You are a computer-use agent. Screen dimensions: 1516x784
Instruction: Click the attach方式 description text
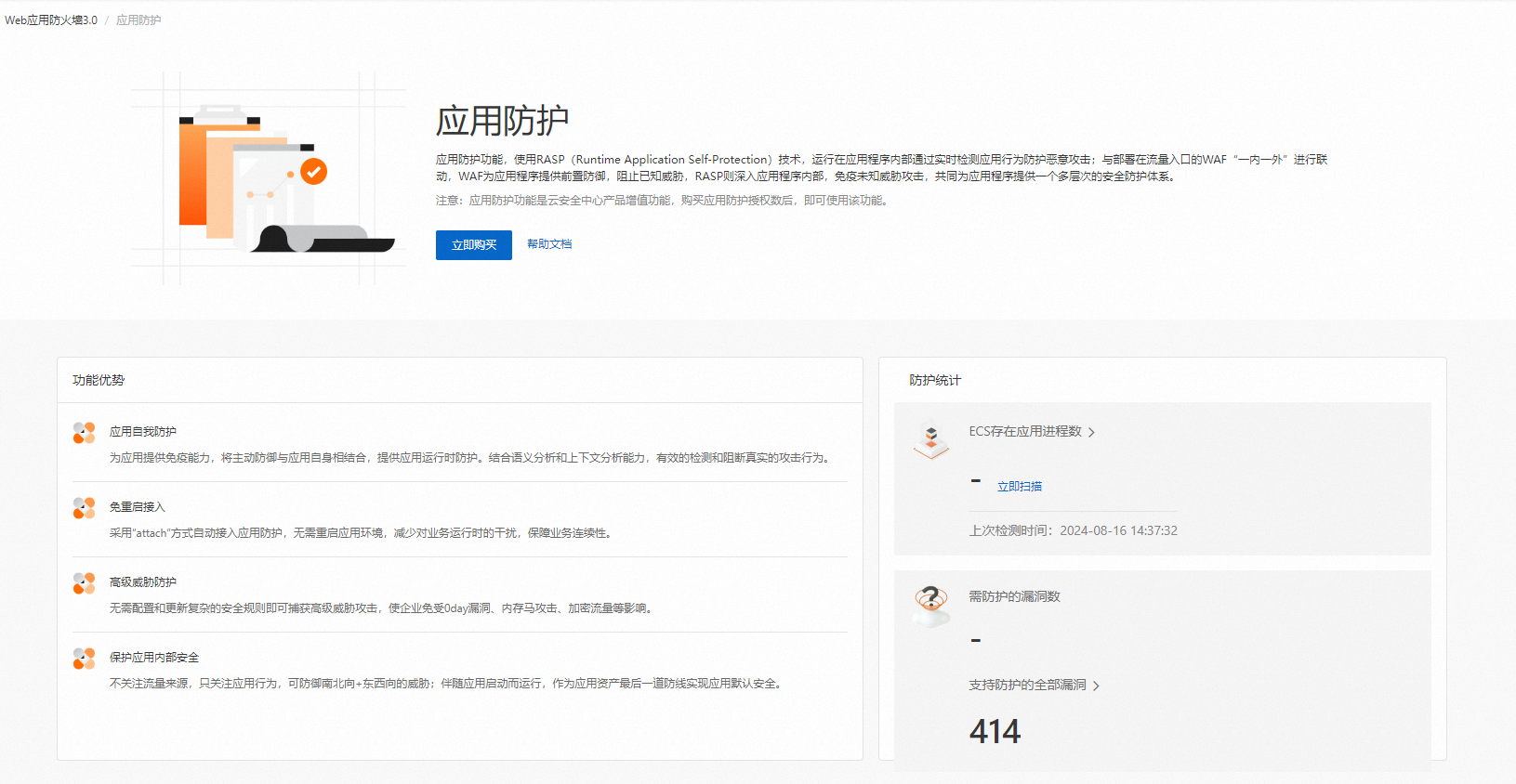click(362, 533)
